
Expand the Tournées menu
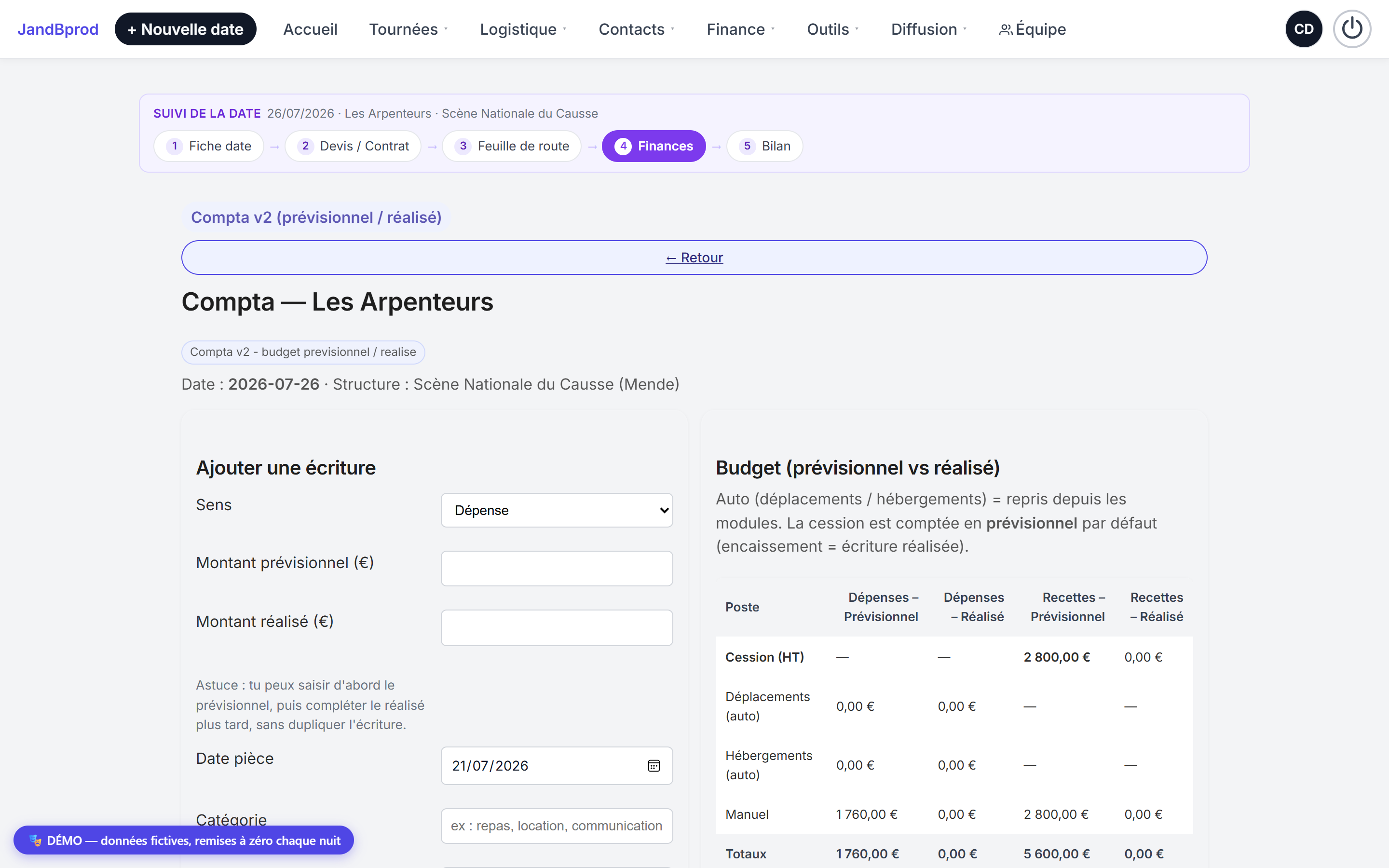(x=408, y=29)
